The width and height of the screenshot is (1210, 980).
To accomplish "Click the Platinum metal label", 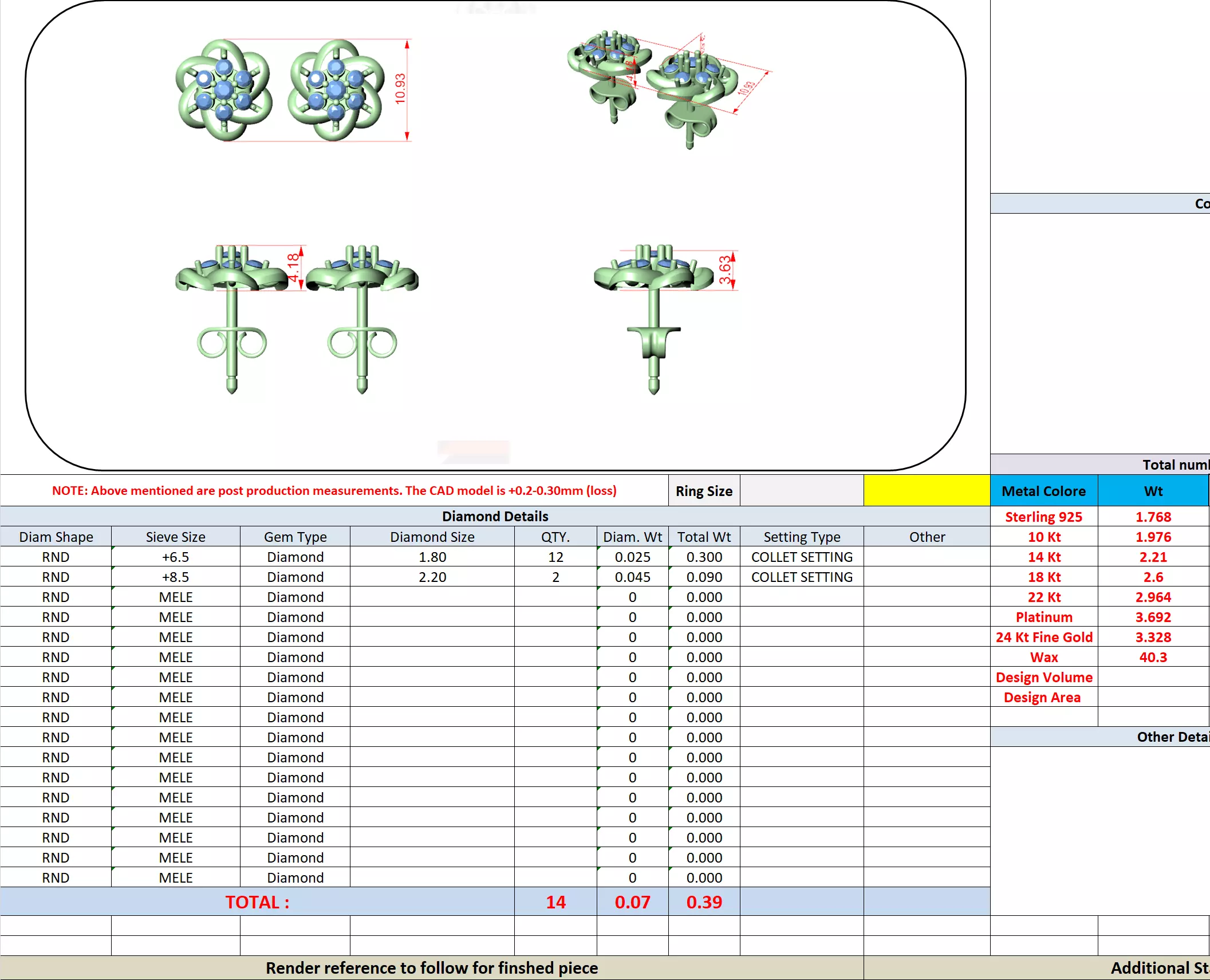I will point(1044,617).
